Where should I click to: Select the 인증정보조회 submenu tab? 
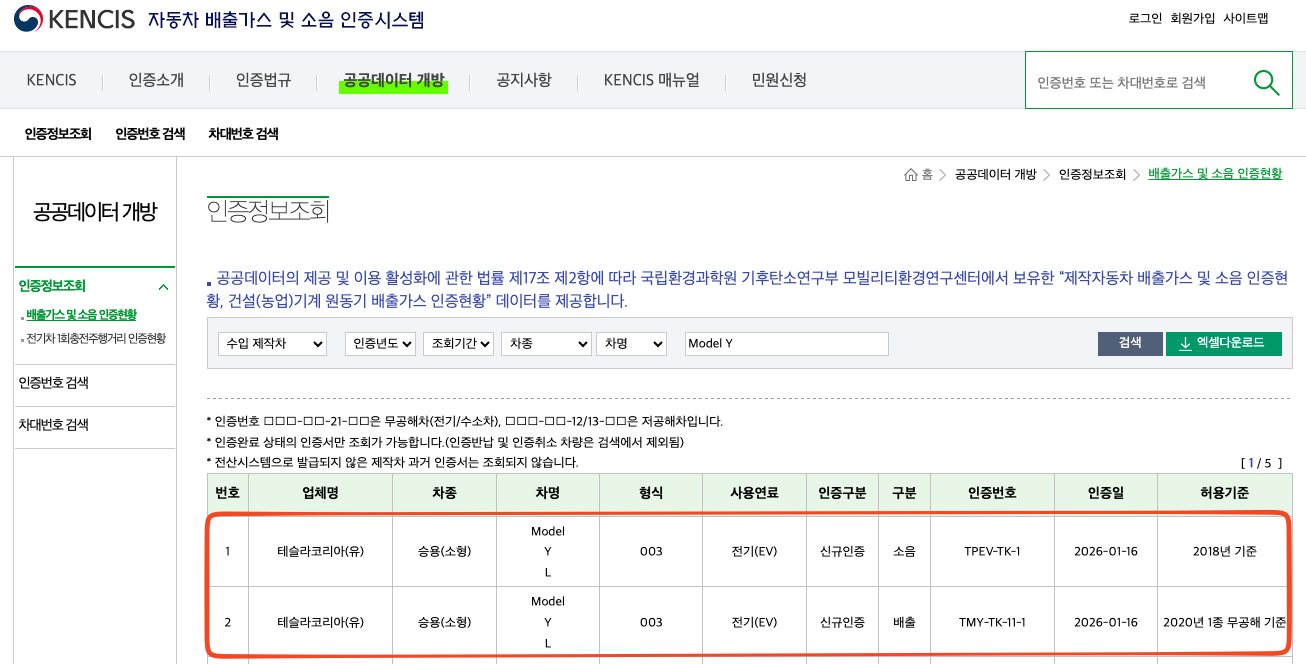click(x=58, y=134)
